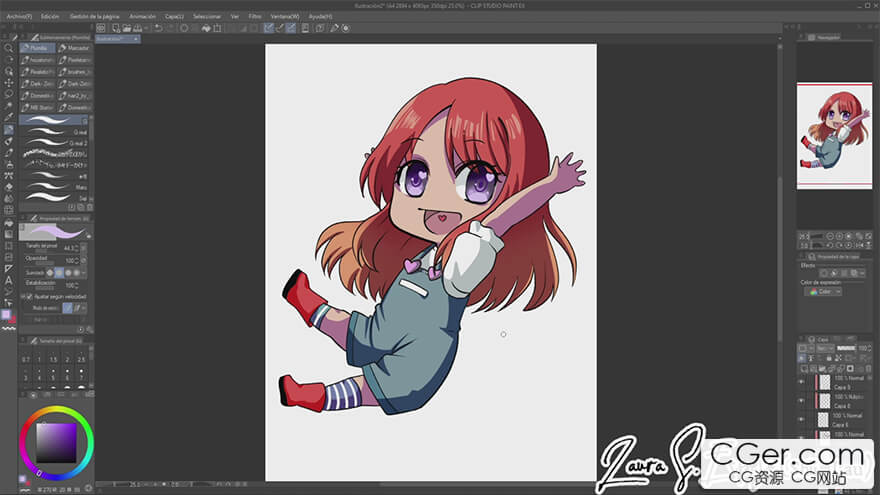Screen dimensions: 880x495
Task: Select the Marcador sub tool group
Action: [75, 48]
